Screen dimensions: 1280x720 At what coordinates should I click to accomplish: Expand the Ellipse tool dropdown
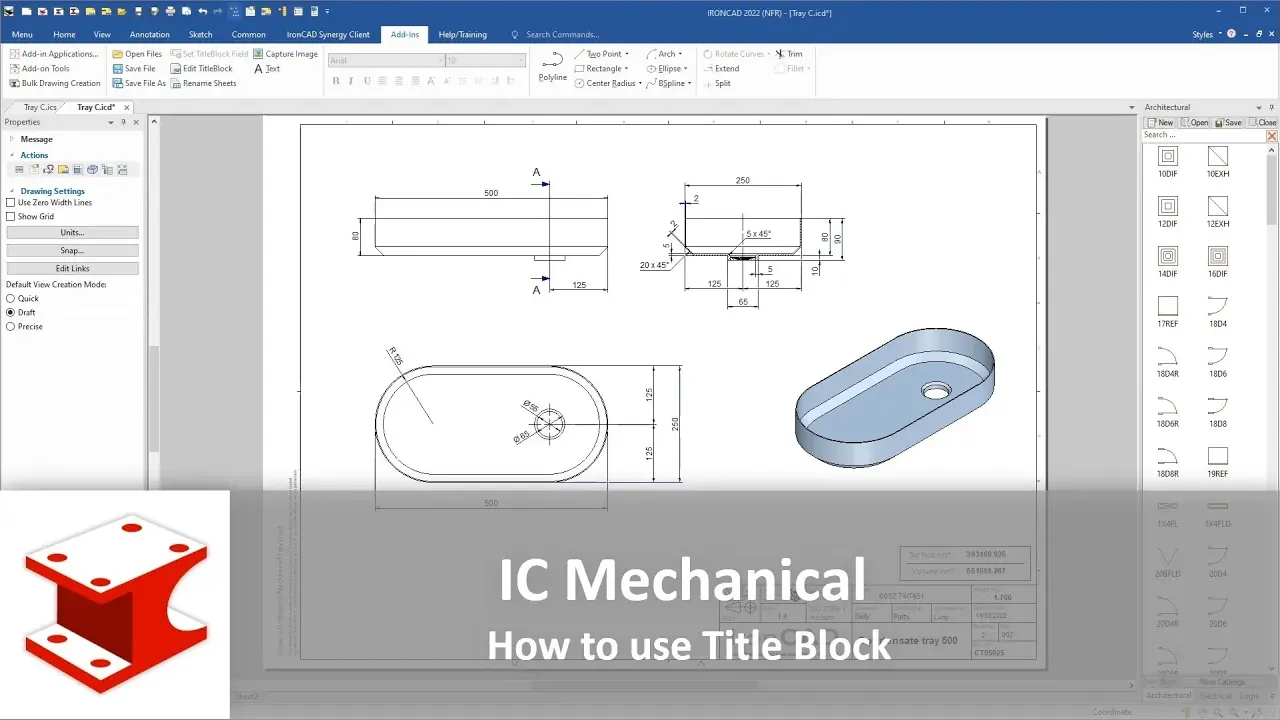686,69
